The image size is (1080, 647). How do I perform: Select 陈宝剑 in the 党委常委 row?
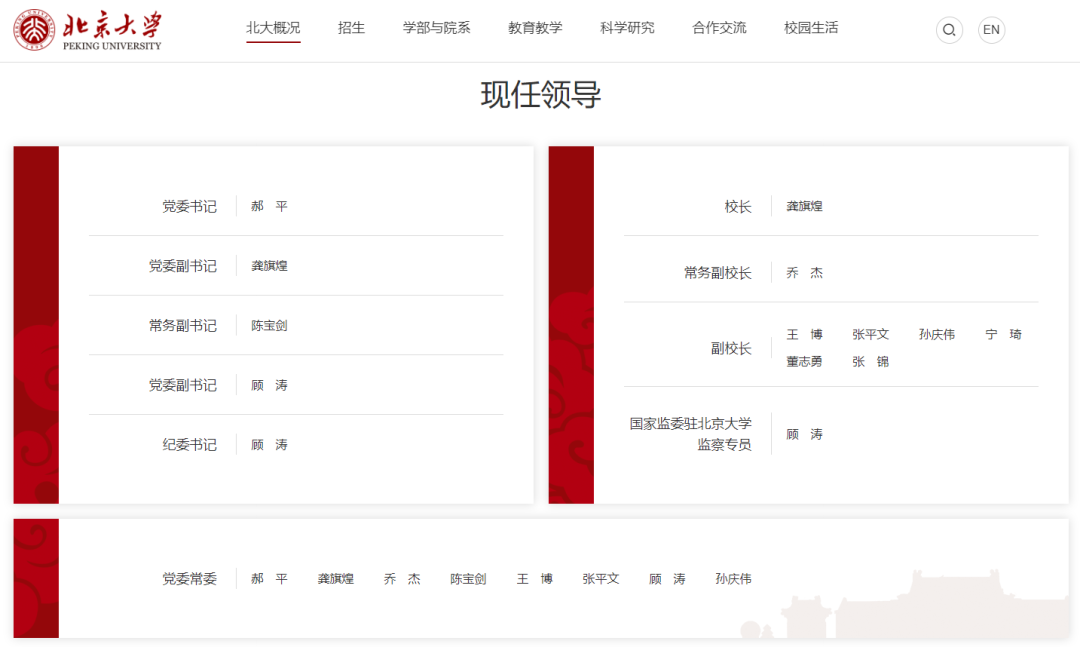coord(468,579)
